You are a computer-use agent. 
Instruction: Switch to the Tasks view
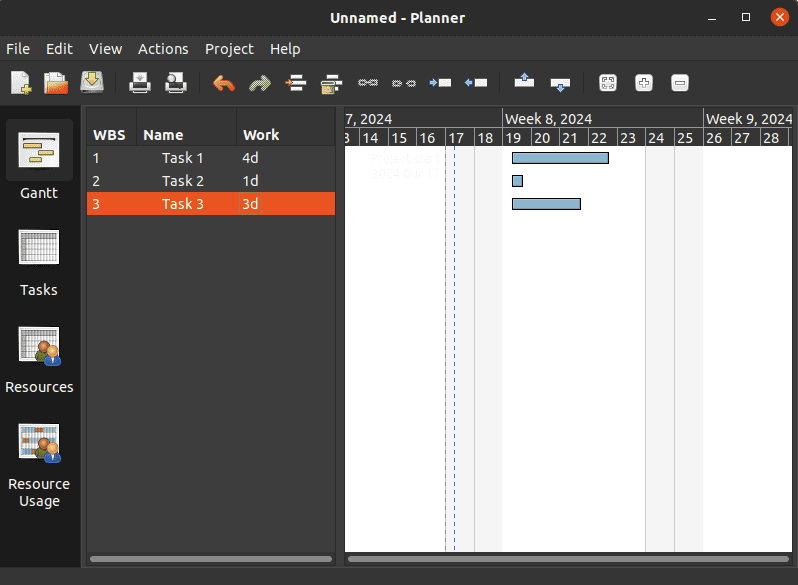[39, 262]
